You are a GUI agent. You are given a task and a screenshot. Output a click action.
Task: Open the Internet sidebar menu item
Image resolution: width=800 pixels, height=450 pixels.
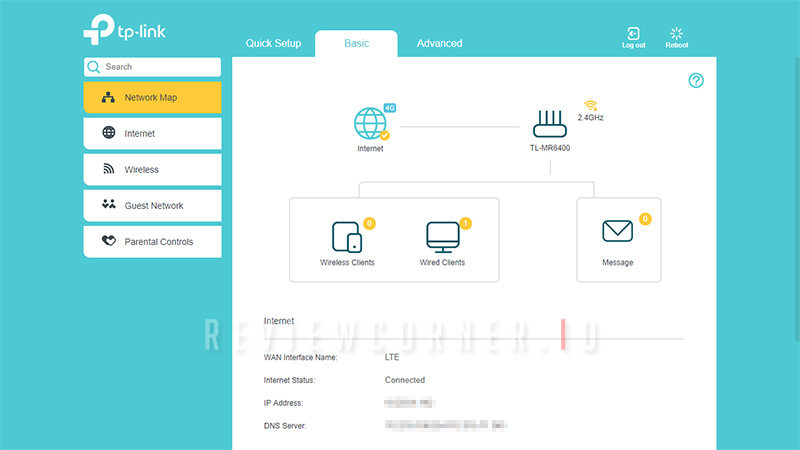[x=153, y=134]
